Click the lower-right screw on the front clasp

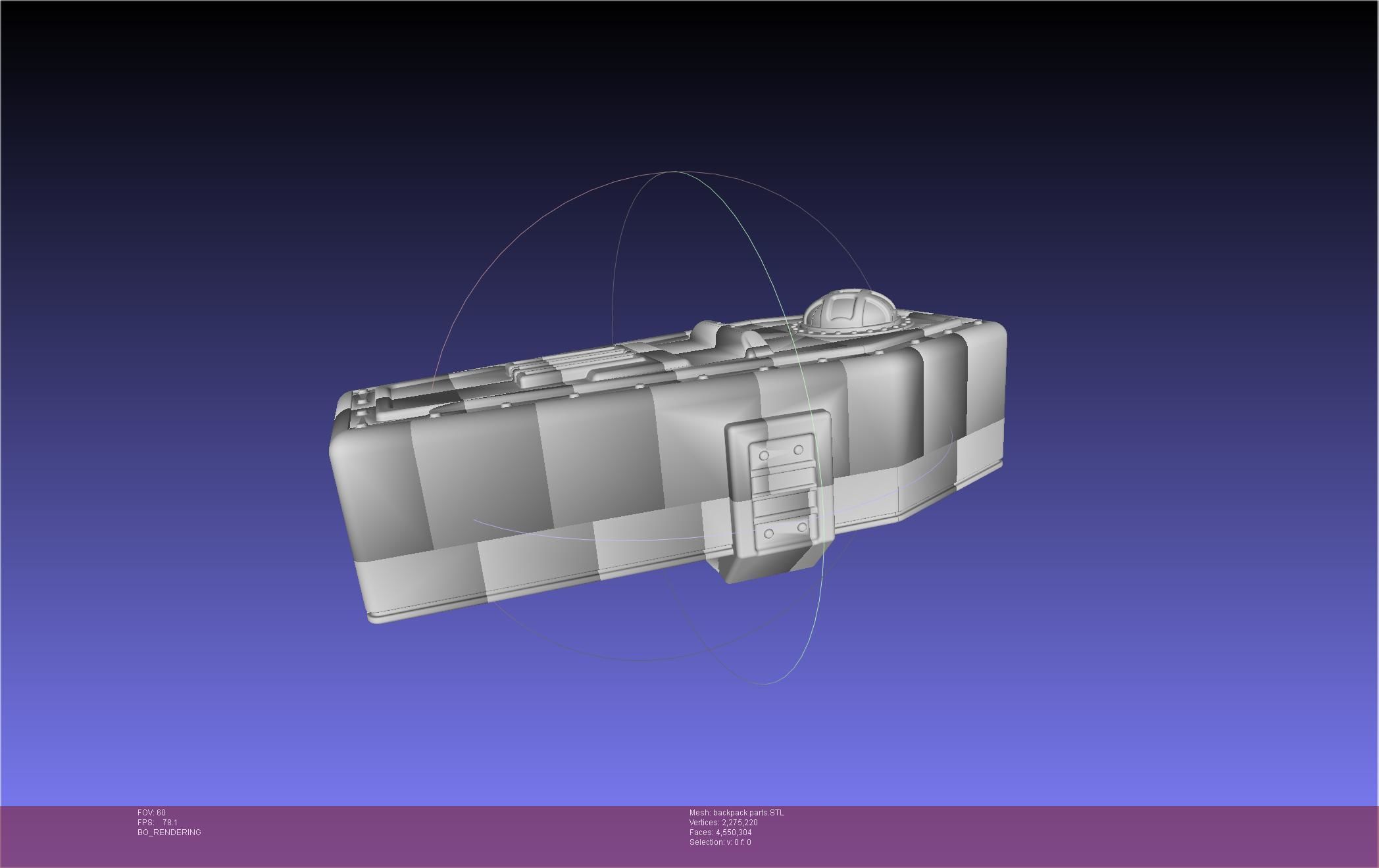[801, 527]
